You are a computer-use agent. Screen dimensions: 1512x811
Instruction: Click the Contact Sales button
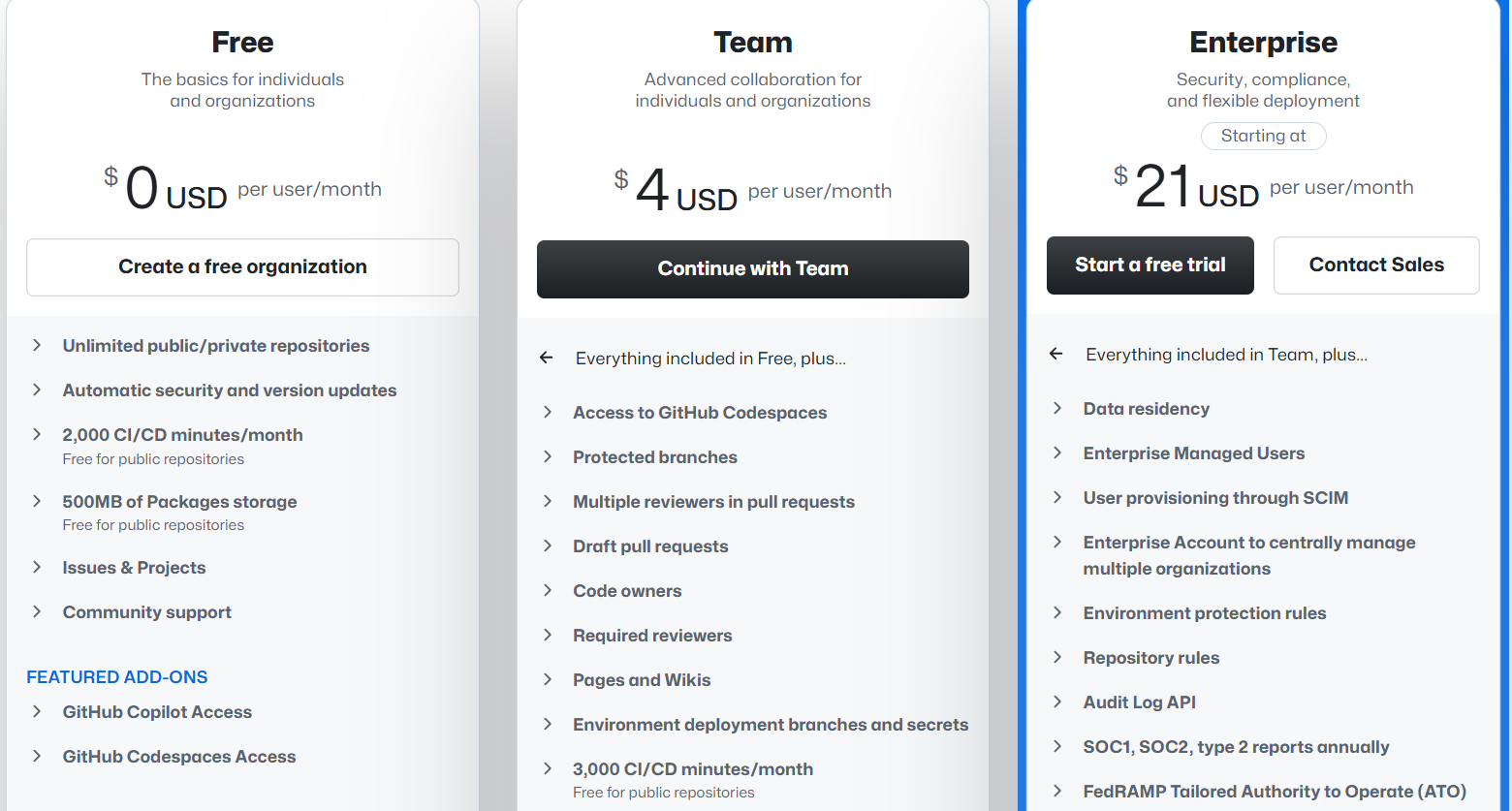pyautogui.click(x=1375, y=265)
